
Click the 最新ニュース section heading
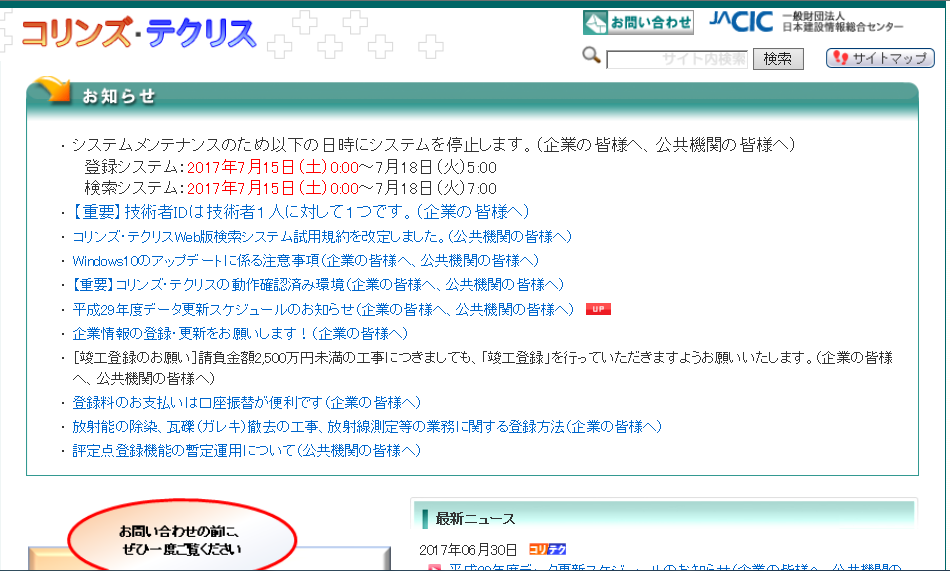click(x=475, y=519)
